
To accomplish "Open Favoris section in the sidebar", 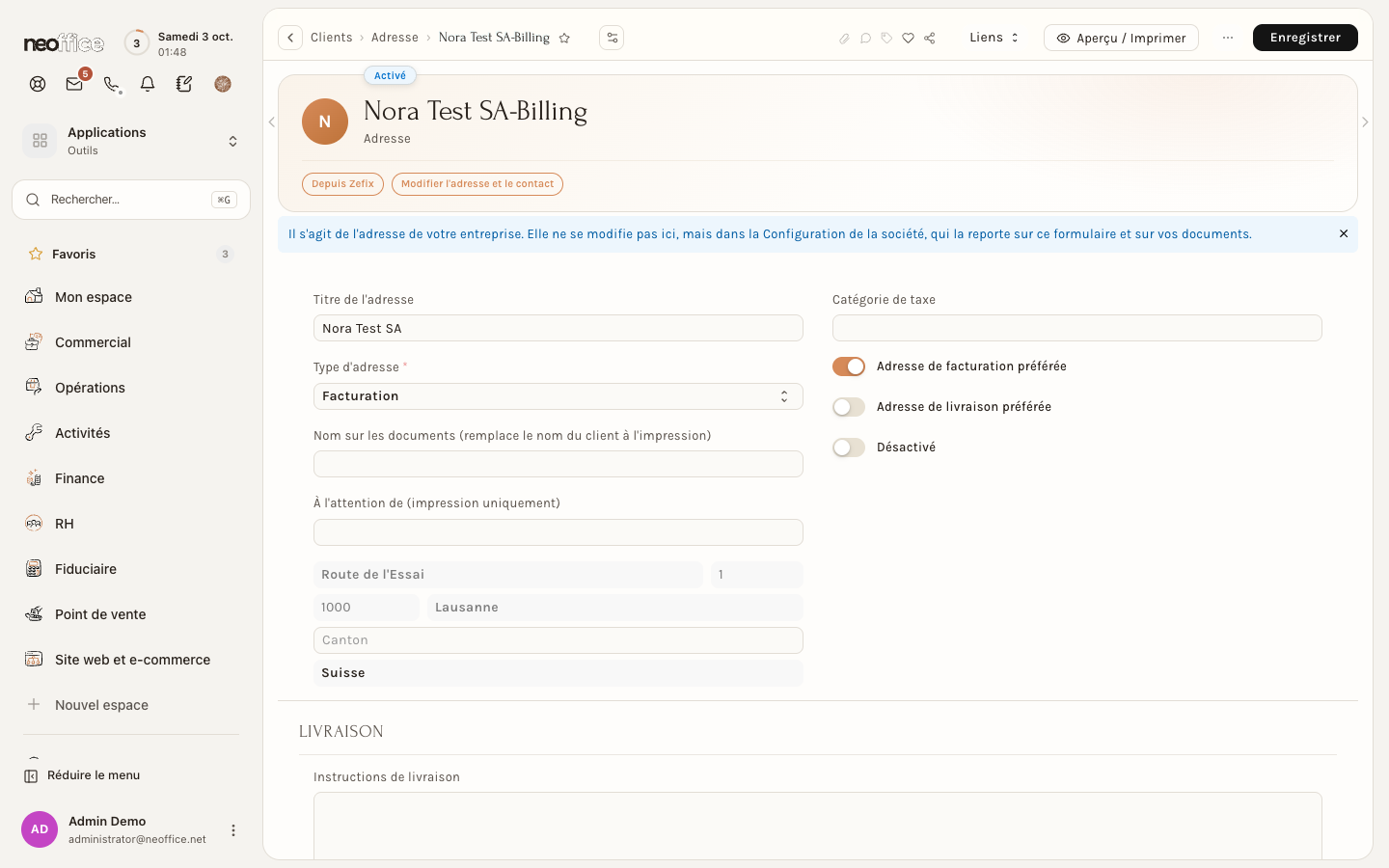I will pos(131,255).
